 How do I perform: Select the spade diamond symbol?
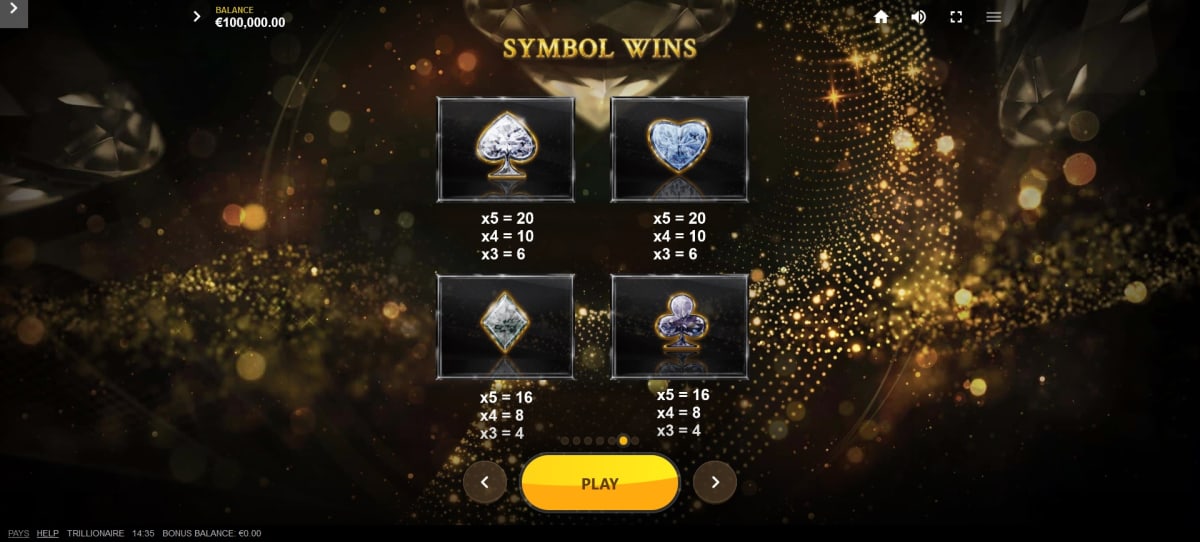tap(506, 149)
